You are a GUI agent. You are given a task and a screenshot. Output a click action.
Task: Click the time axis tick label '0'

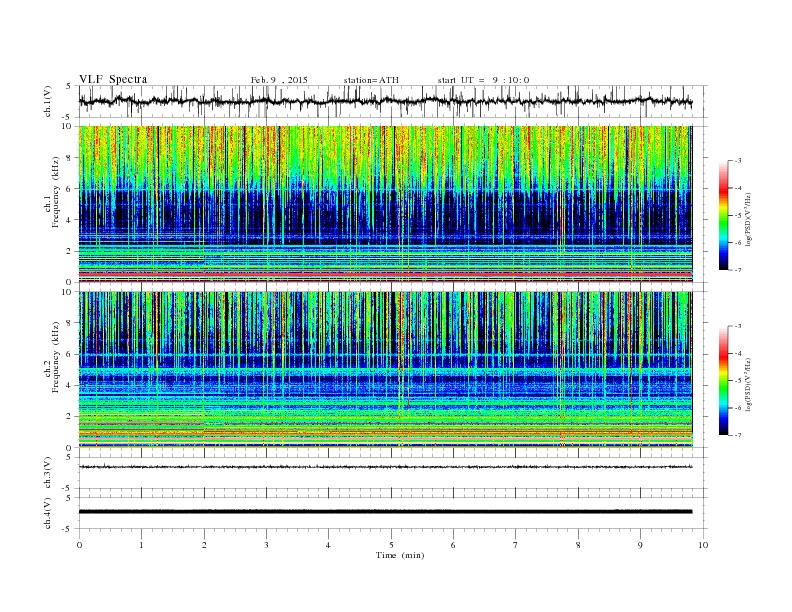pyautogui.click(x=79, y=545)
